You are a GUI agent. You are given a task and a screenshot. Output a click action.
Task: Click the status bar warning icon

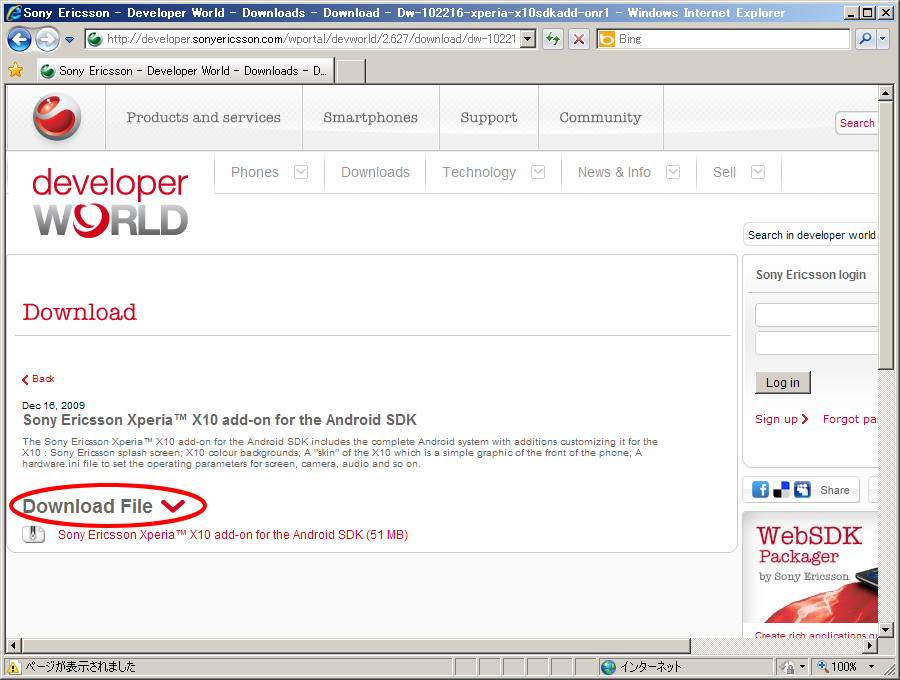coord(13,667)
